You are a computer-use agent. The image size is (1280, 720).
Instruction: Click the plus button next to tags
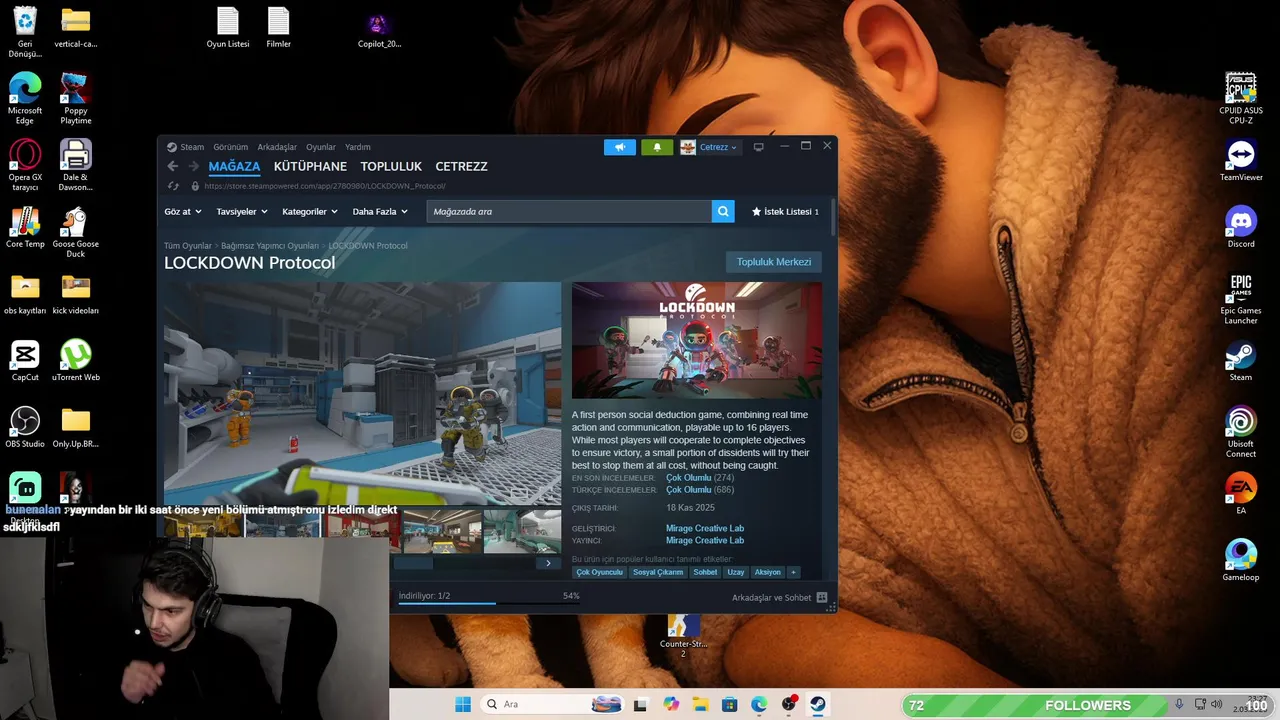point(793,572)
